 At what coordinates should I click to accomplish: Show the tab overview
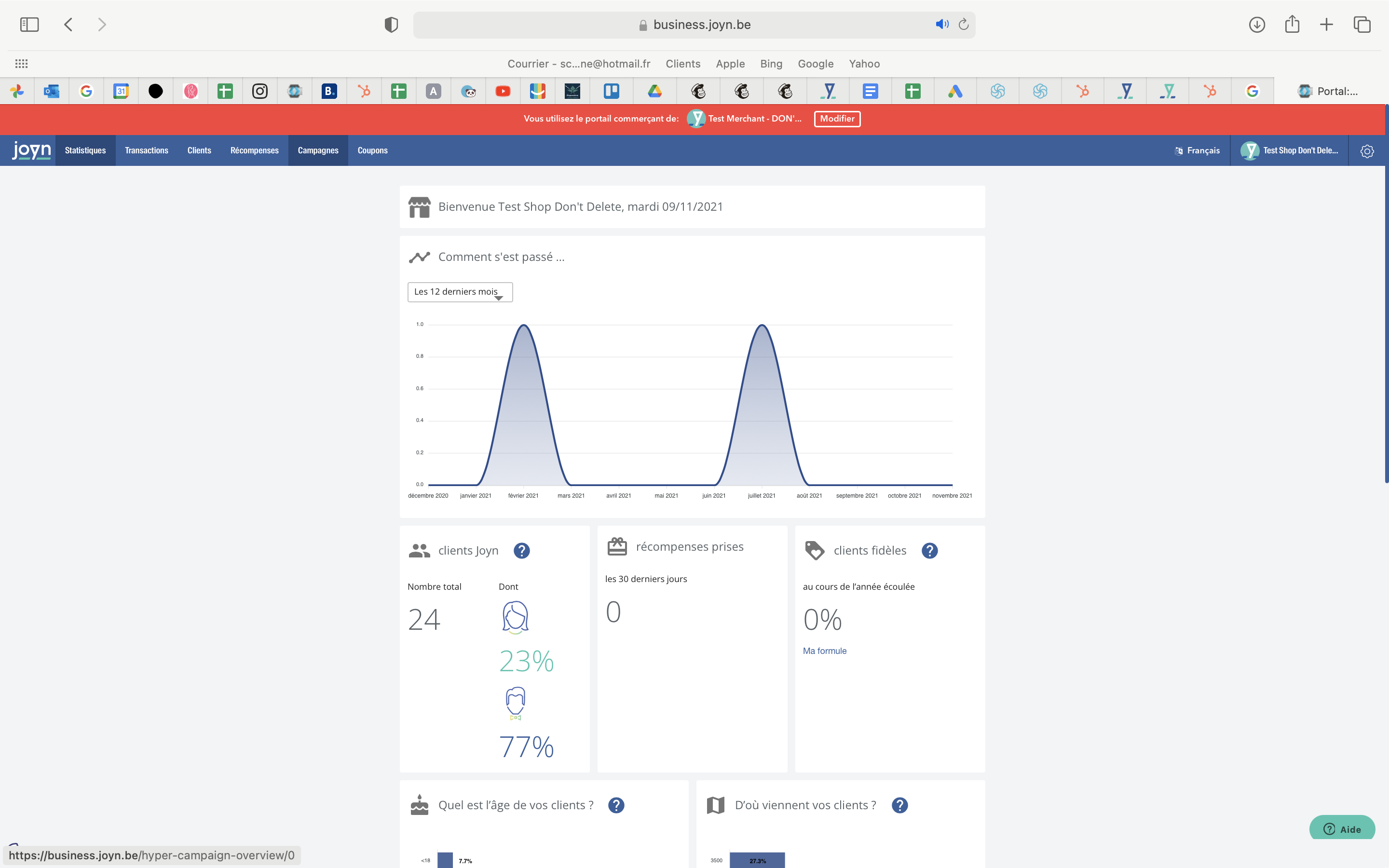[x=1362, y=25]
